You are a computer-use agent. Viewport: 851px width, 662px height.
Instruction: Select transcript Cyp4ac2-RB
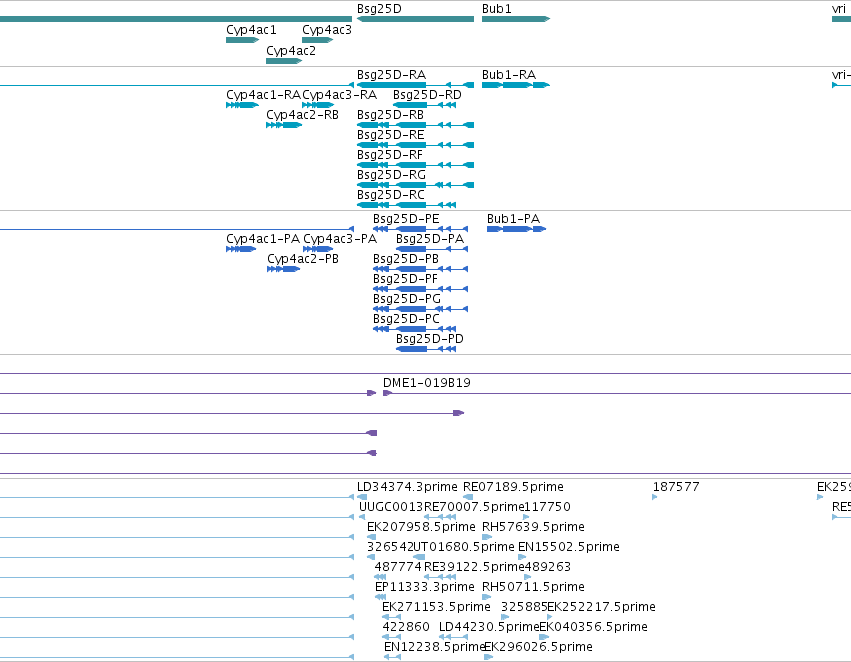284,125
